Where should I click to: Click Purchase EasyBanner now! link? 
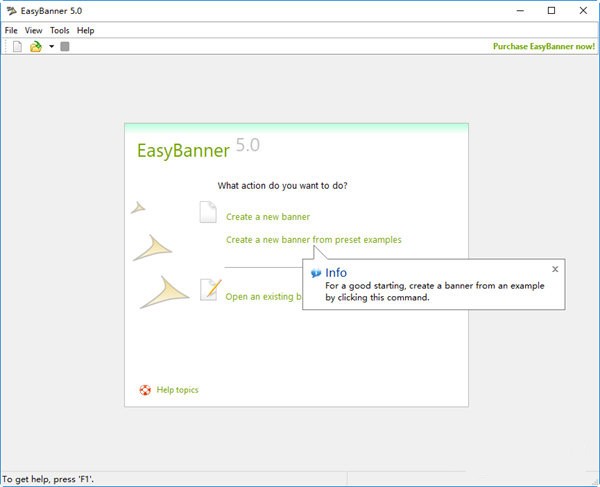(x=544, y=47)
